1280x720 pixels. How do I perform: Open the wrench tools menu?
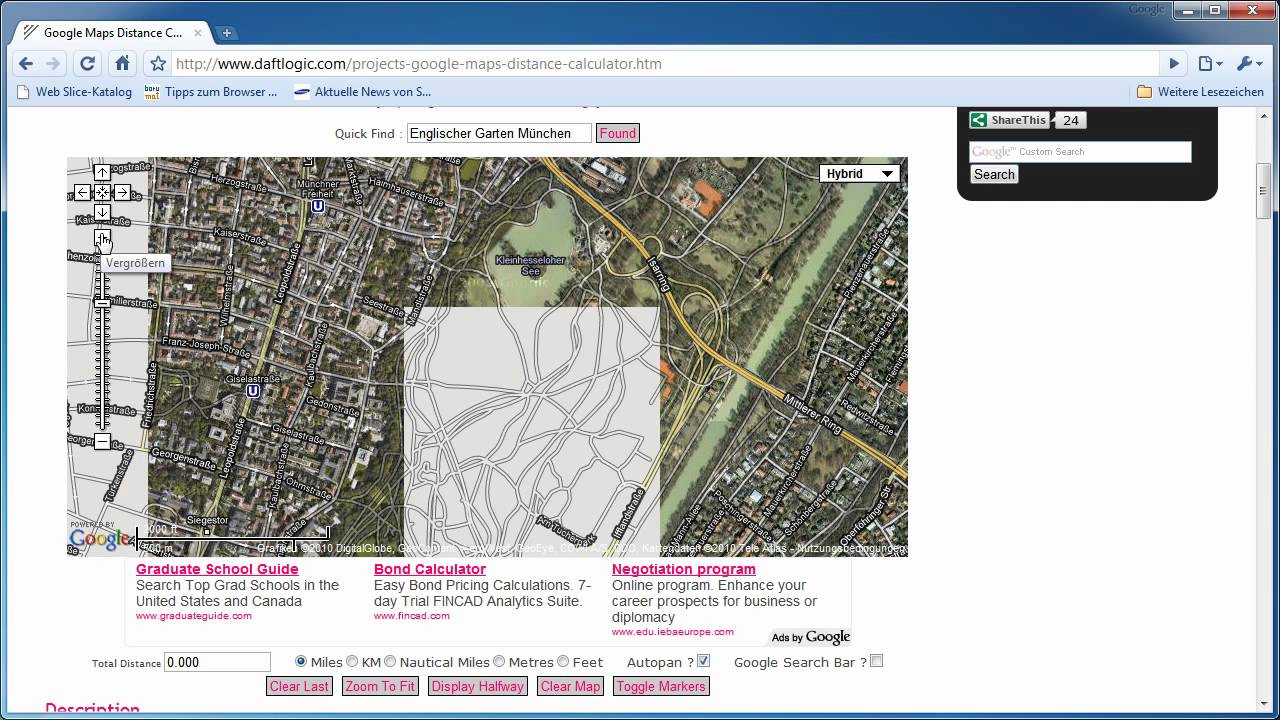pos(1250,63)
